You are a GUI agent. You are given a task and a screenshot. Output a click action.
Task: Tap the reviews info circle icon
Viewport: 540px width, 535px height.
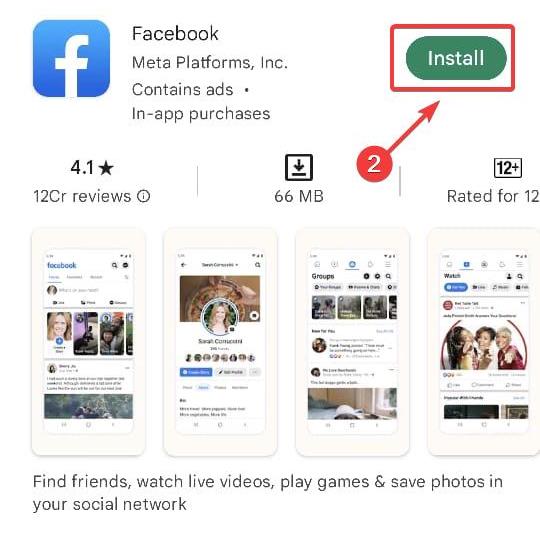(143, 196)
